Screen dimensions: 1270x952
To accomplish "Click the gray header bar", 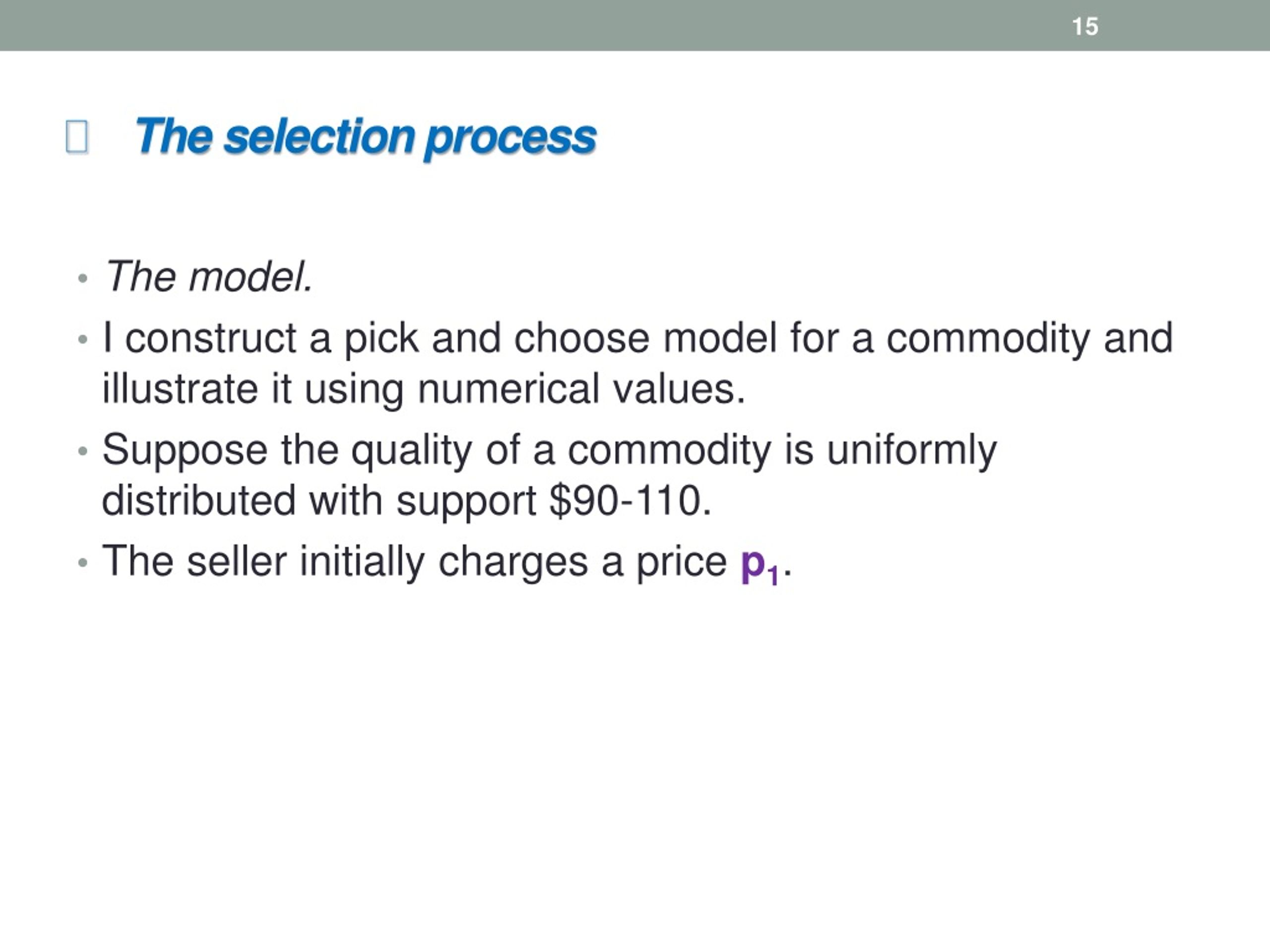I will (635, 25).
